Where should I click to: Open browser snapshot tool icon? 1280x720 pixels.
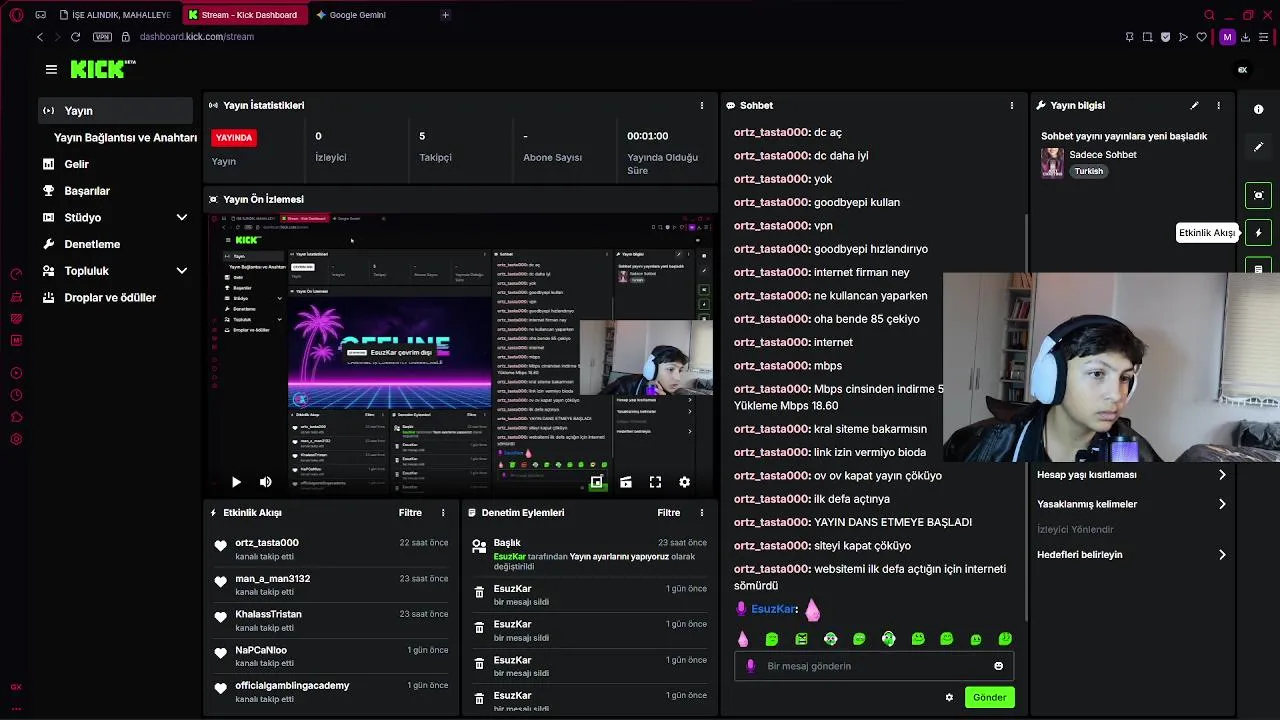click(x=1148, y=37)
